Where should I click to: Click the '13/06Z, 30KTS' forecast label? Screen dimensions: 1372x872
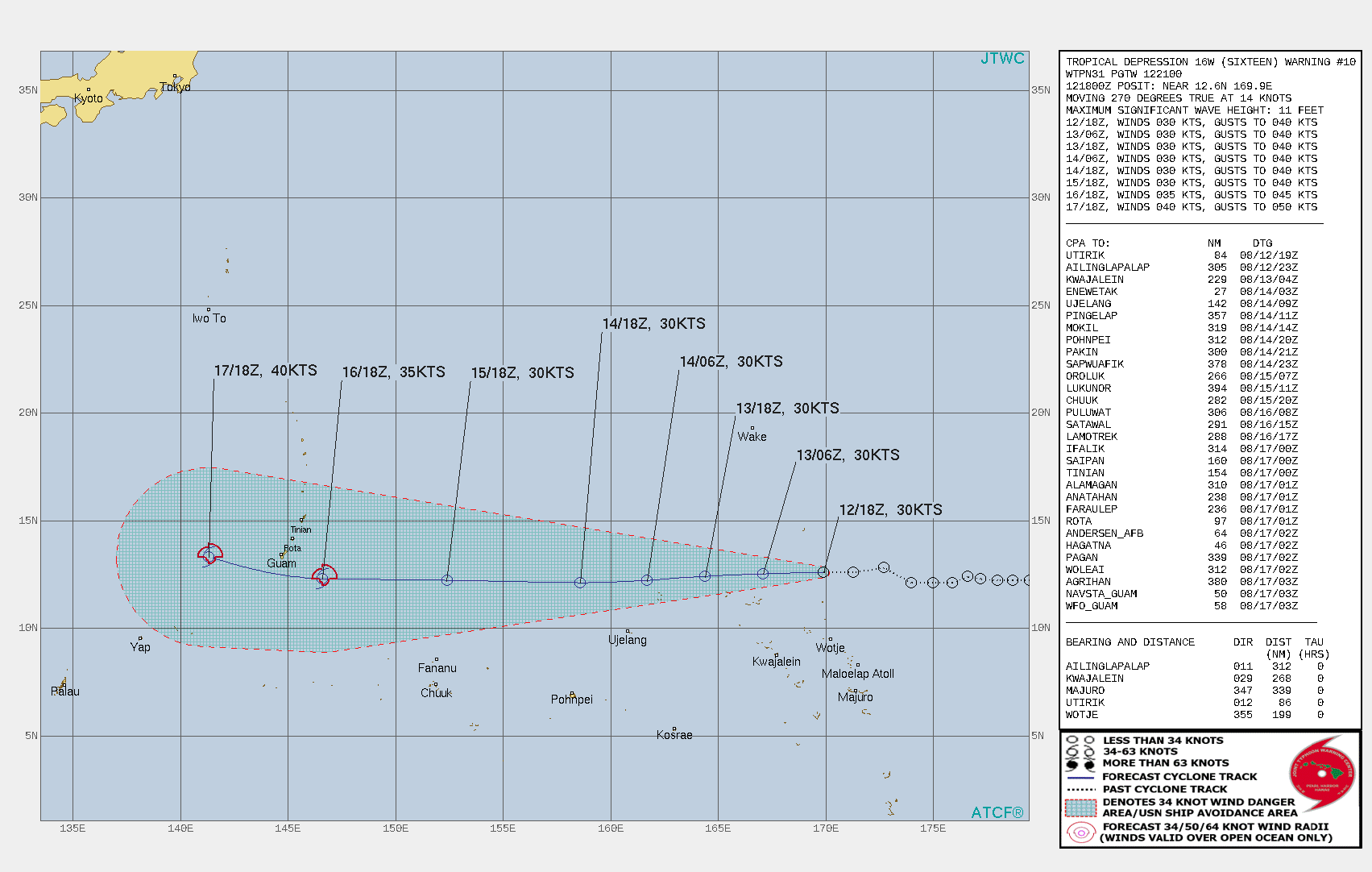(x=848, y=455)
